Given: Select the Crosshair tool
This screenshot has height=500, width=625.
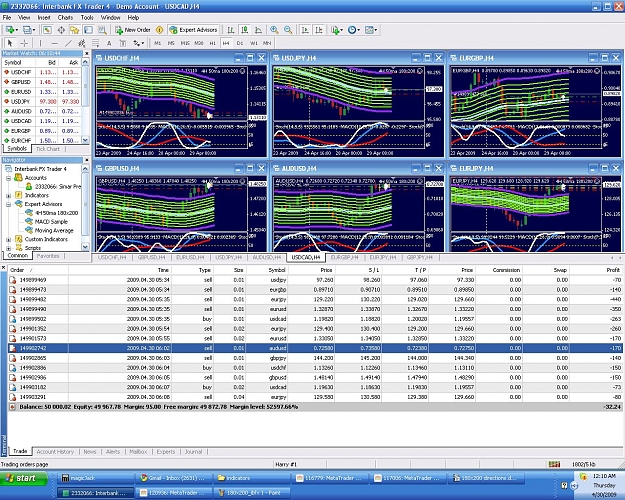Looking at the screenshot, I should point(24,43).
